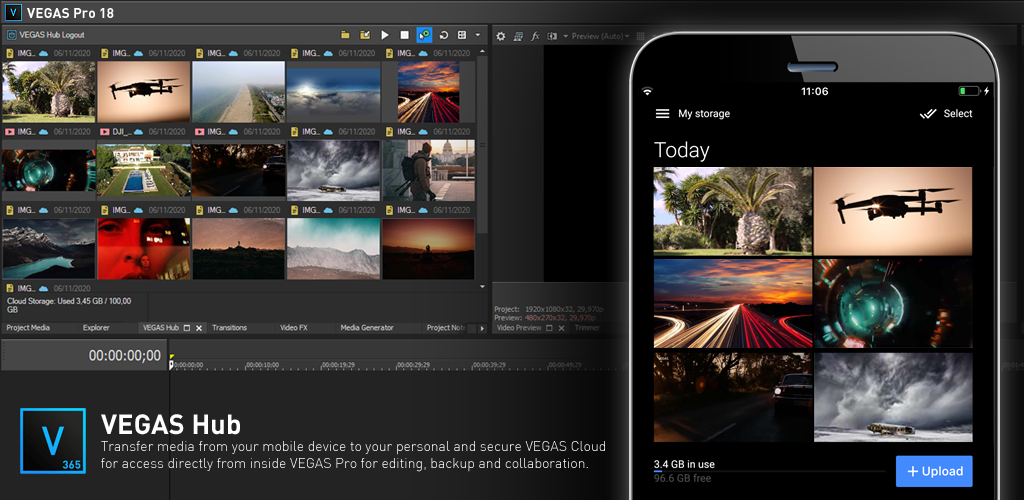Click the import-to-folder icon in Hub toolbar
The image size is (1024, 500).
pos(365,35)
